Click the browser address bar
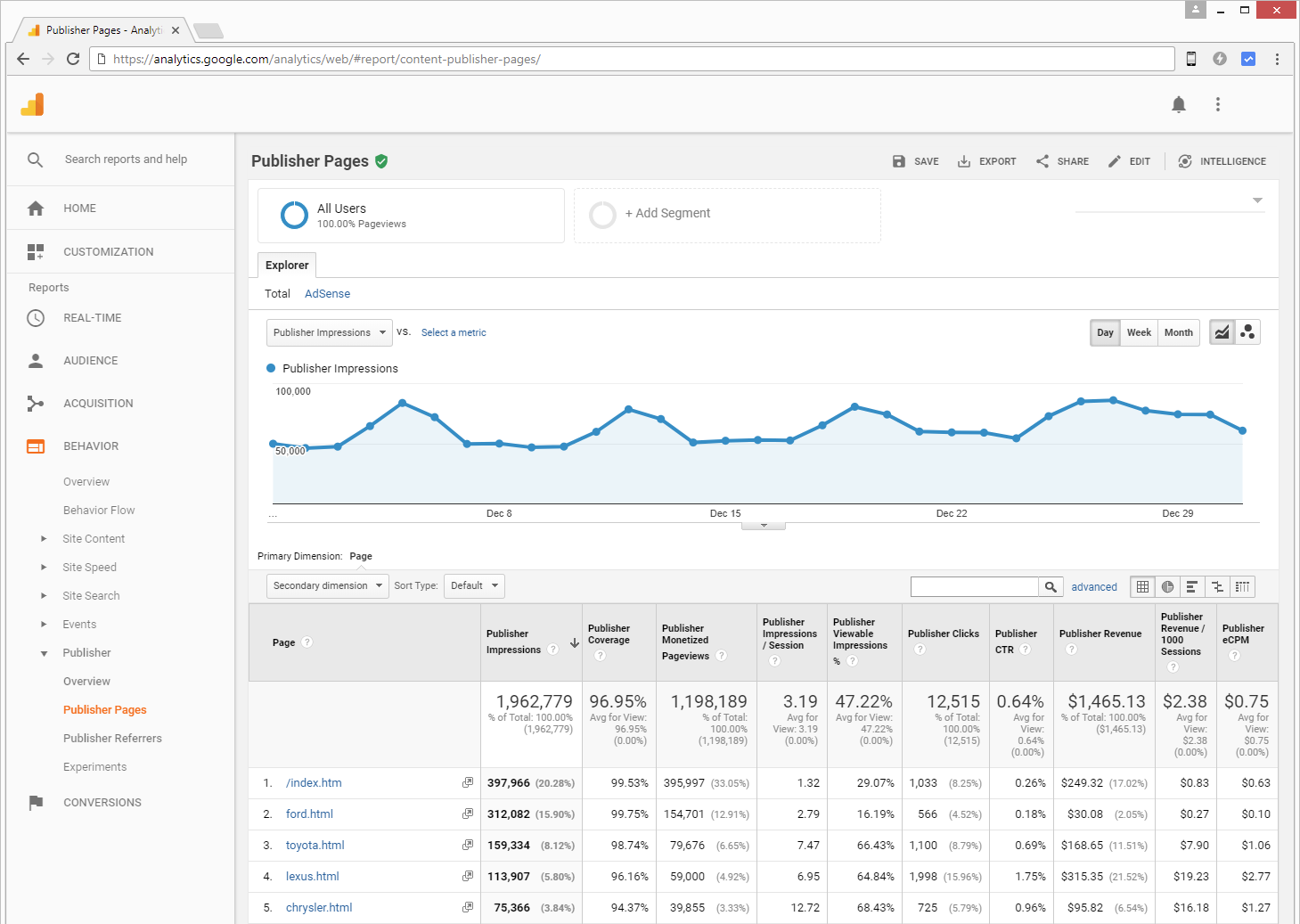This screenshot has width=1300, height=924. click(633, 59)
